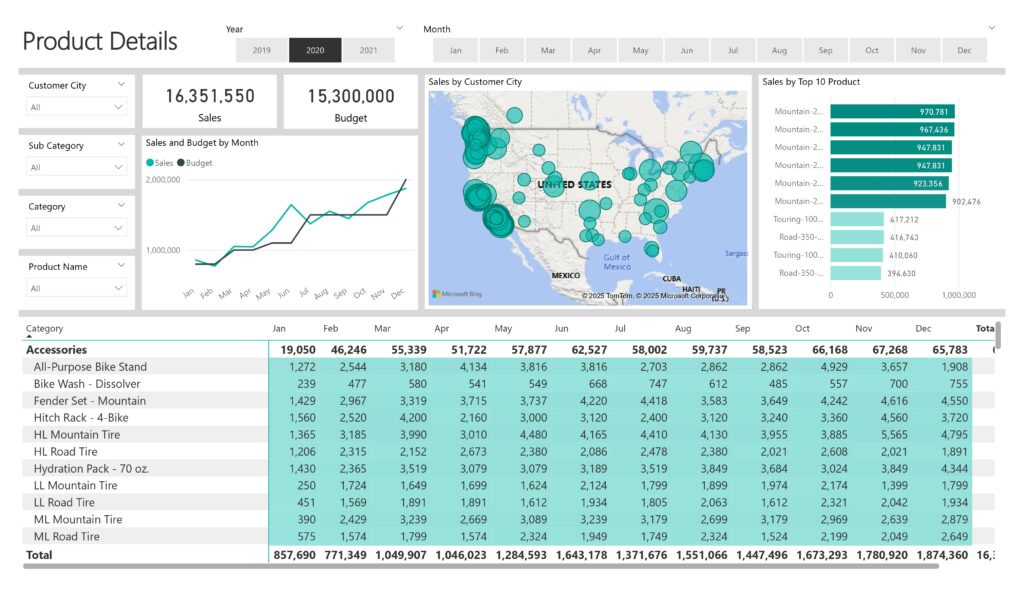Click the chevron beside the Customer City title
The width and height of the screenshot is (1024, 592).
tap(121, 85)
